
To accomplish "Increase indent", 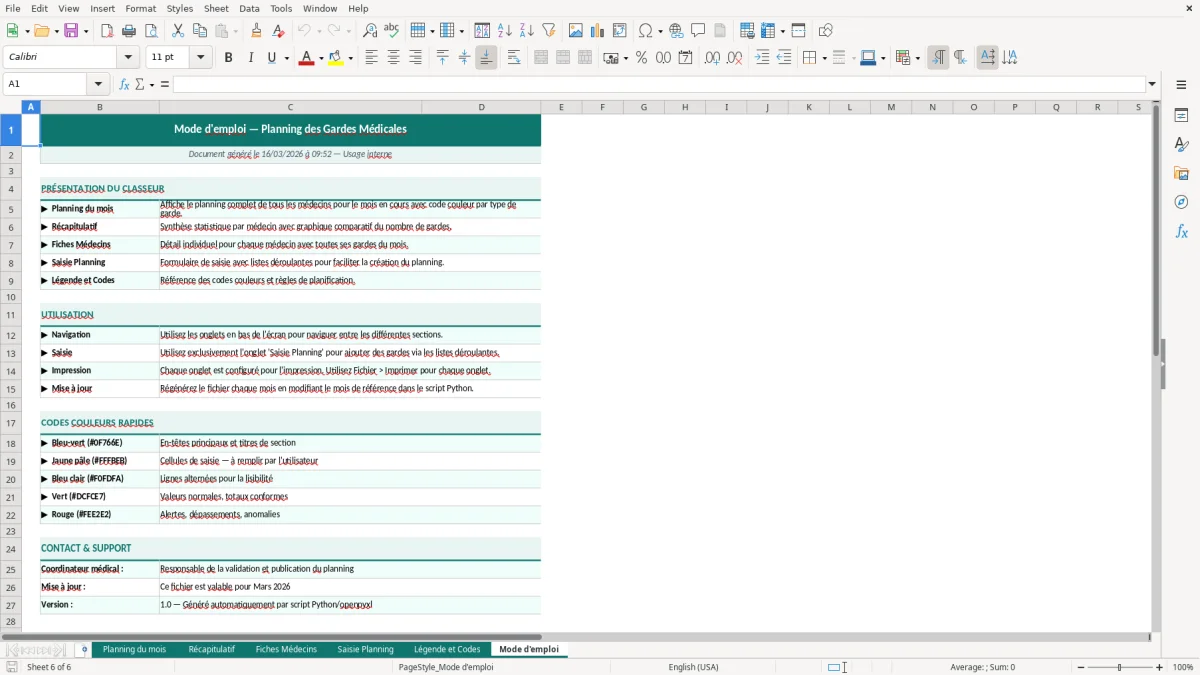I will pos(762,58).
